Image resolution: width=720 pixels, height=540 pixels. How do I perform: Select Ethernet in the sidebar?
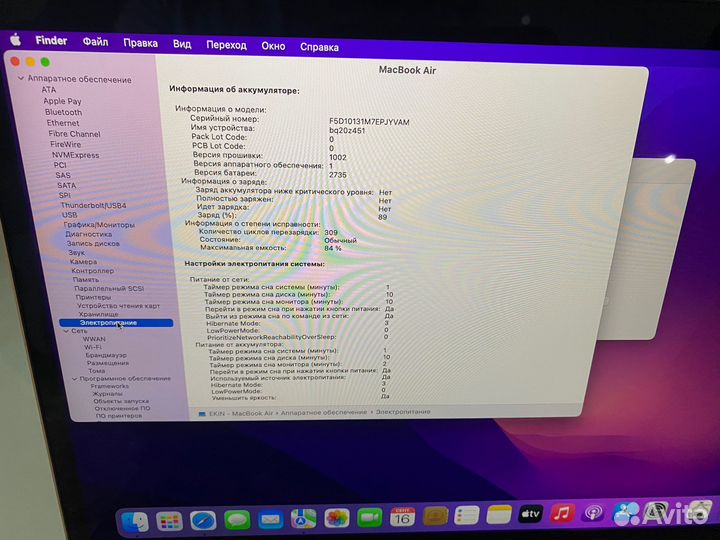point(63,123)
